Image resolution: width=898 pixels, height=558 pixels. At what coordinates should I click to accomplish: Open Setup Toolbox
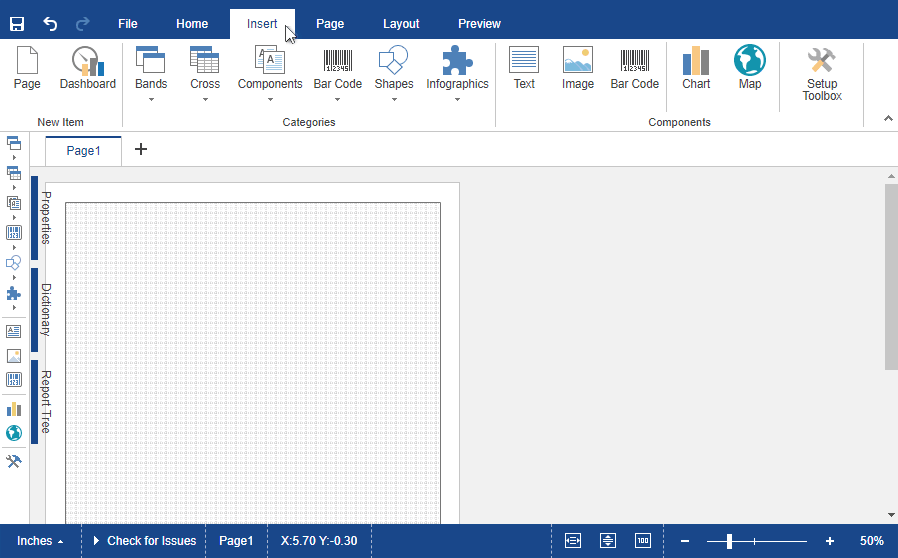(x=822, y=74)
